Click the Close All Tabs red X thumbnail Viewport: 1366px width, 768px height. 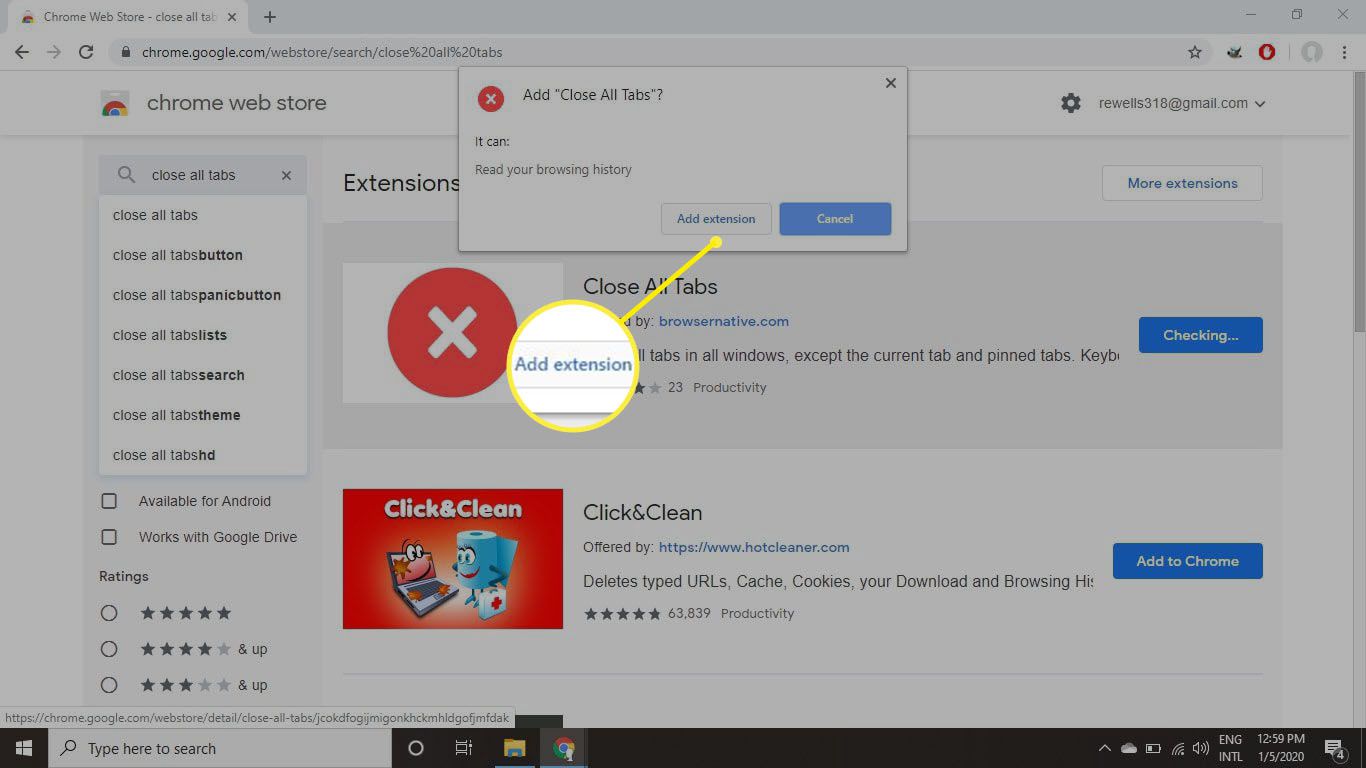pos(453,333)
